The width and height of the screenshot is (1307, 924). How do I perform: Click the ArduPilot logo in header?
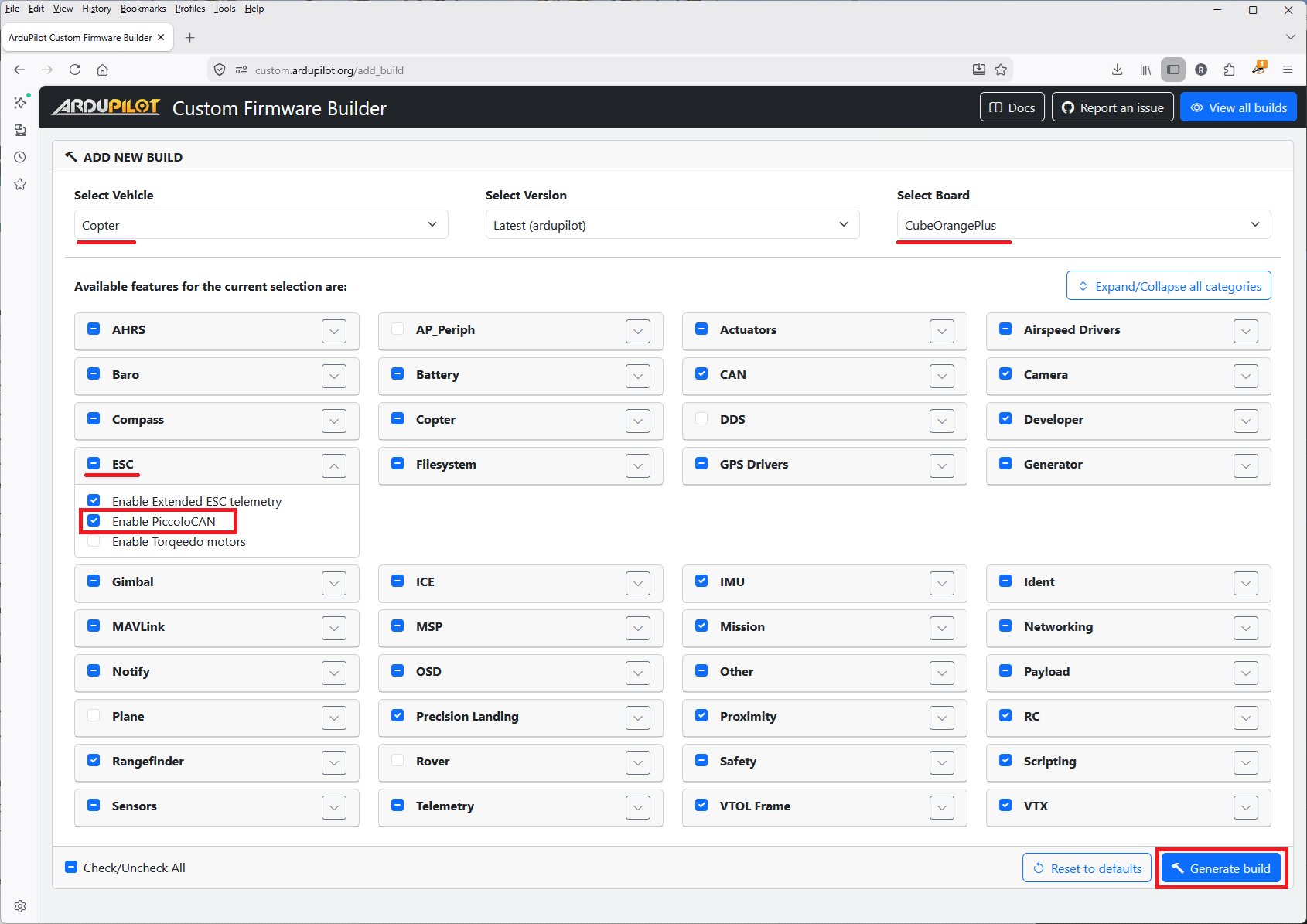pyautogui.click(x=106, y=107)
